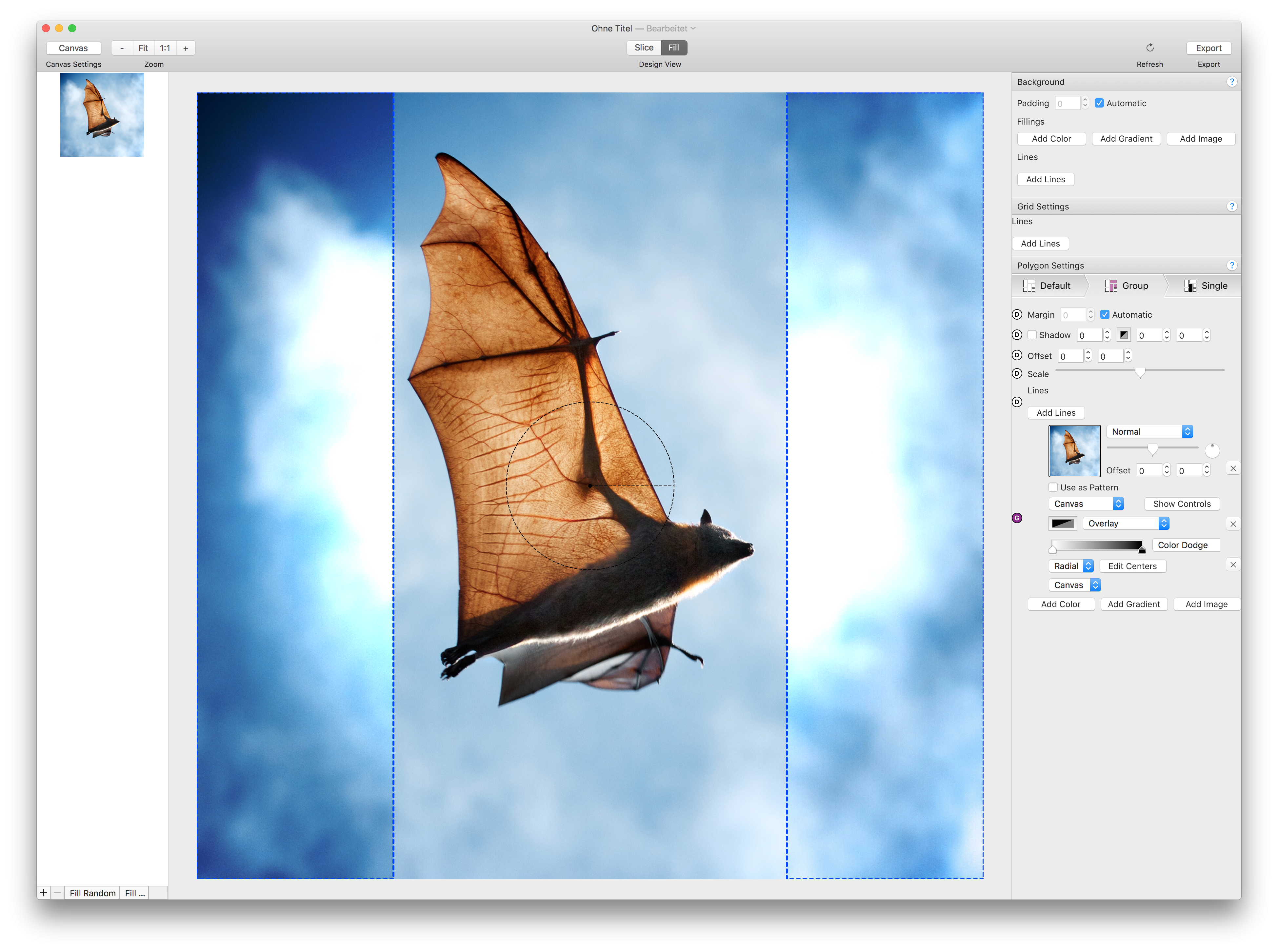The width and height of the screenshot is (1278, 952).
Task: Open the shadow color well
Action: click(1124, 335)
